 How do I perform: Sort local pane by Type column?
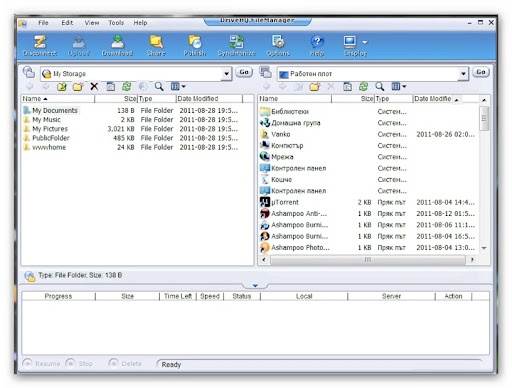coord(394,99)
